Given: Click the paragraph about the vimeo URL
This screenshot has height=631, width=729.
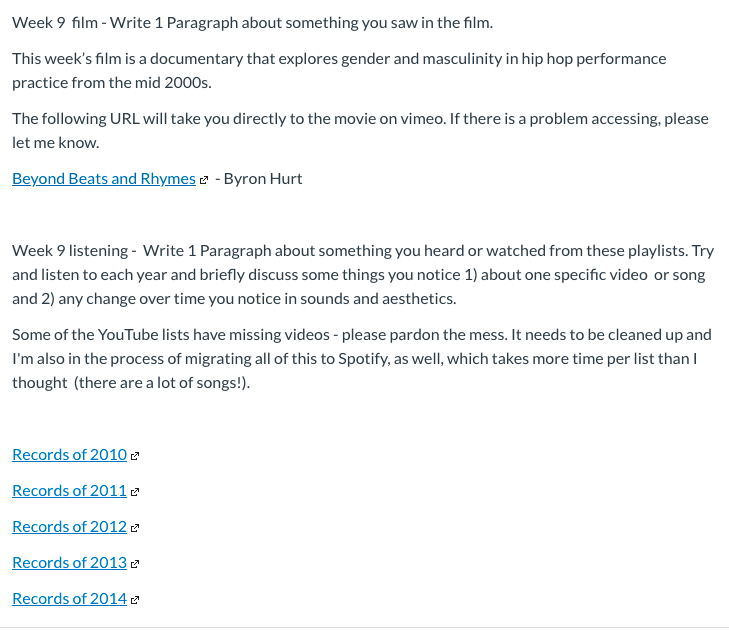Looking at the screenshot, I should pos(360,131).
